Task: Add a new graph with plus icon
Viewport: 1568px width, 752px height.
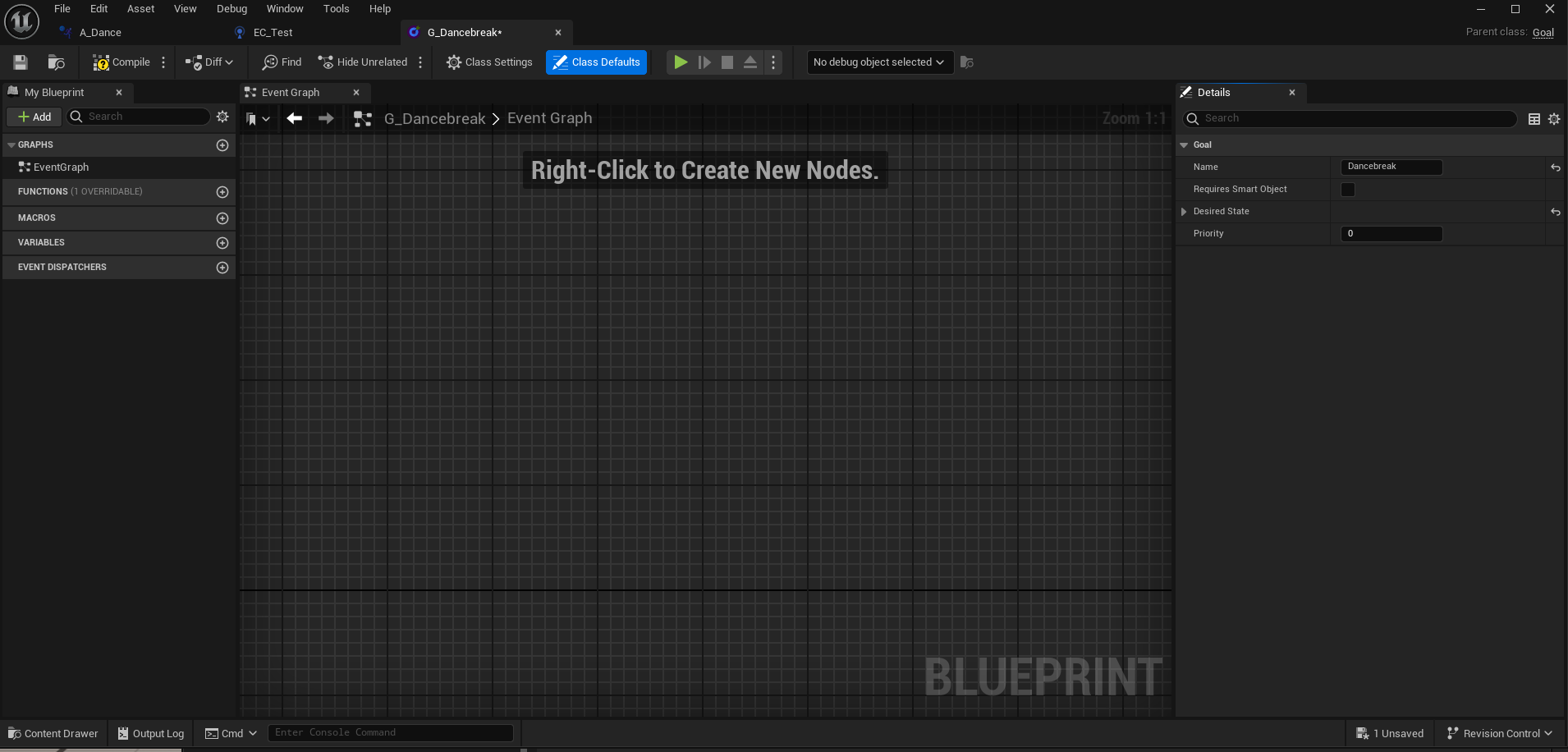Action: pyautogui.click(x=222, y=145)
